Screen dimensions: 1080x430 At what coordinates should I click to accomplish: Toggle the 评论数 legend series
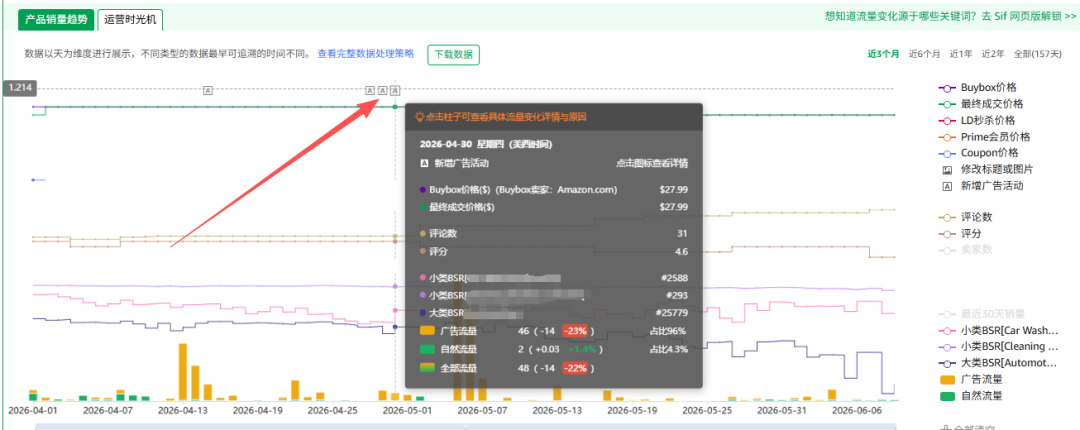coord(966,217)
